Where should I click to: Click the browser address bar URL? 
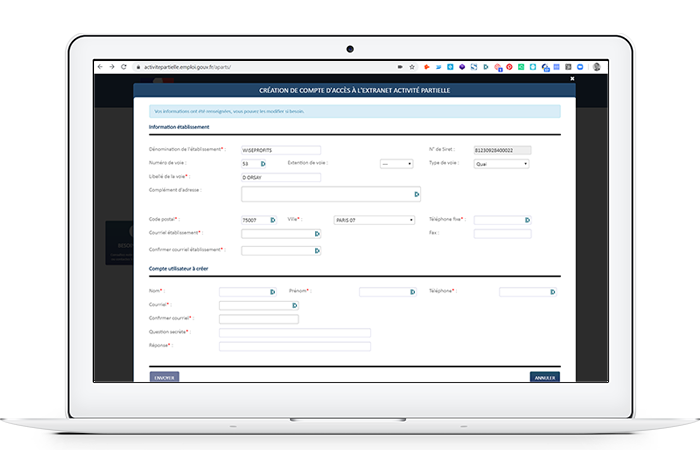(x=187, y=67)
